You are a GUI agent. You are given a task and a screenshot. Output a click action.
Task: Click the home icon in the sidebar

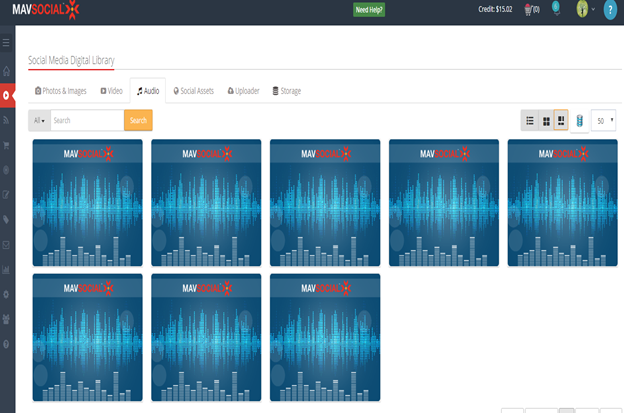[x=6, y=71]
